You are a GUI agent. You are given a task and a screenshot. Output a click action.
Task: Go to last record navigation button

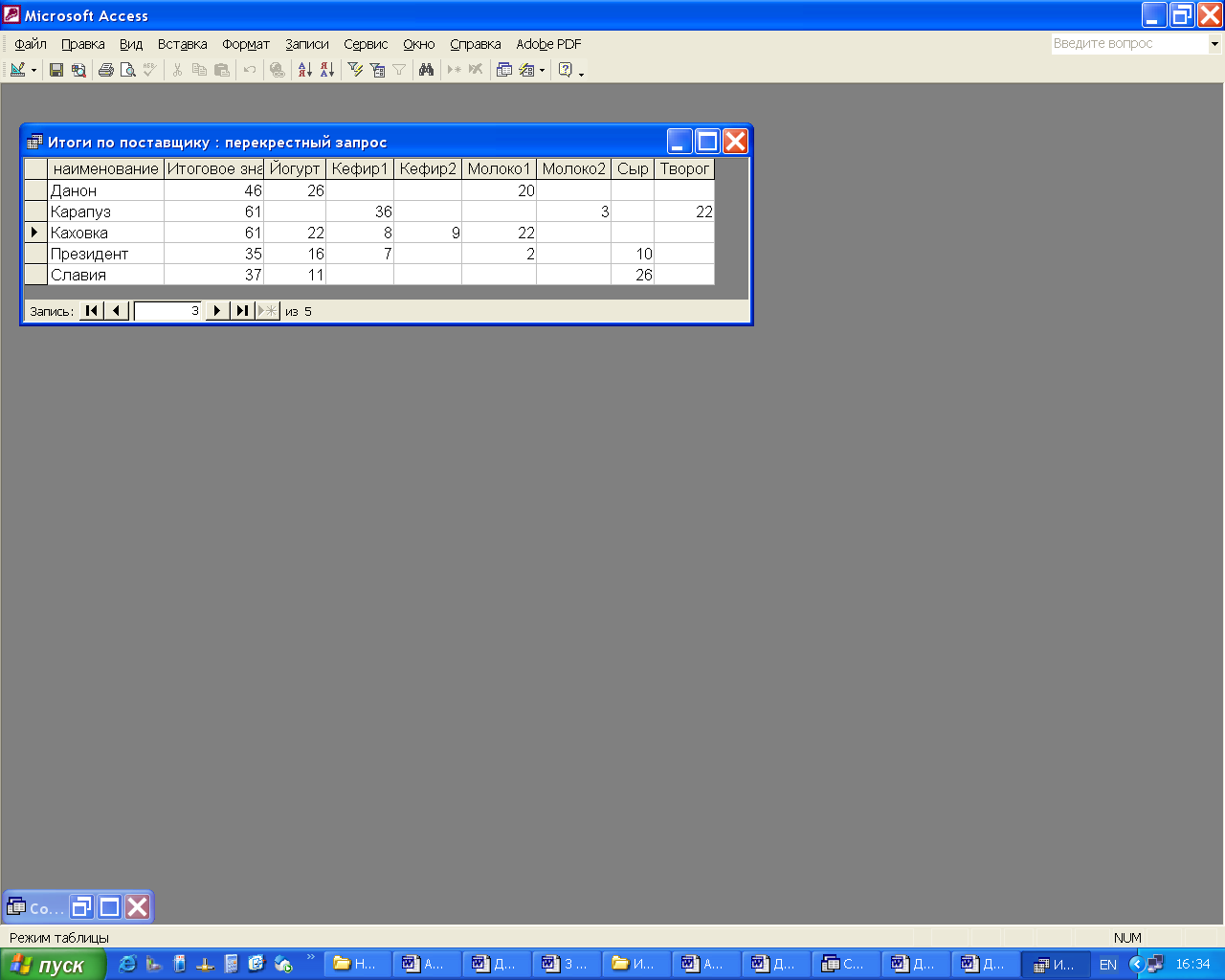(x=242, y=310)
